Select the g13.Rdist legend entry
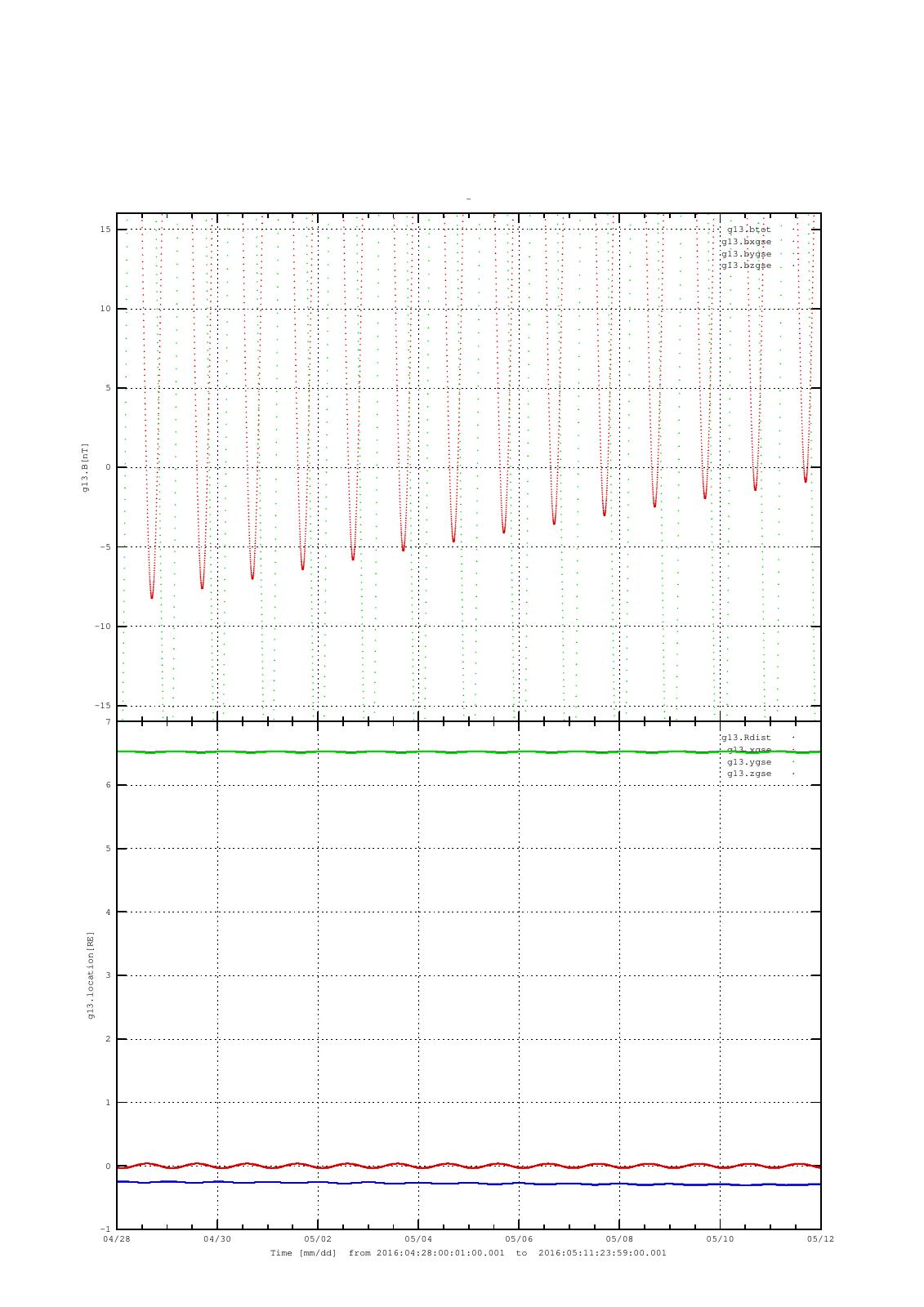 click(746, 738)
